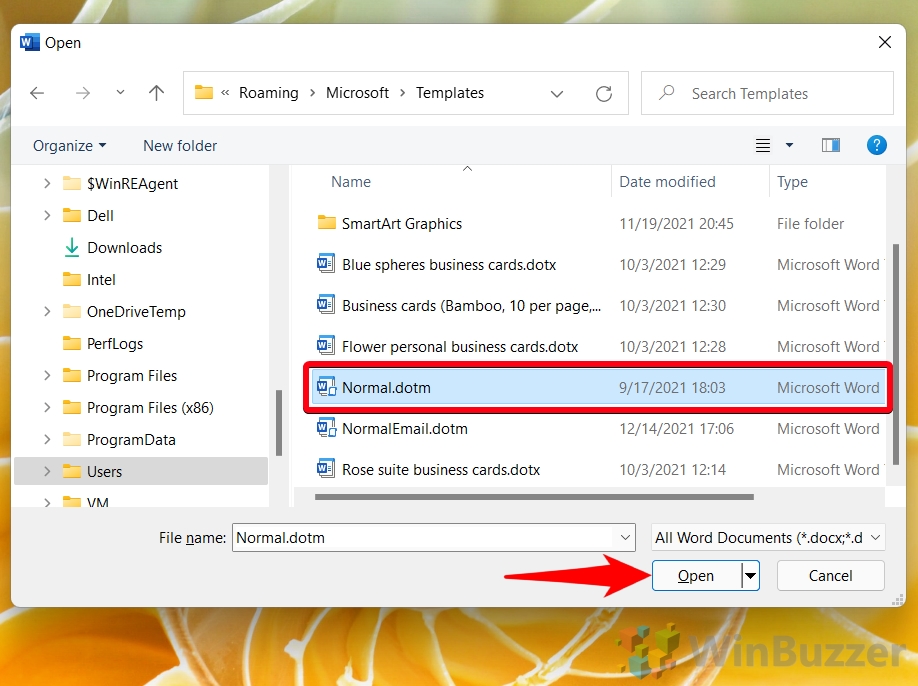The height and width of the screenshot is (686, 918).
Task: Open Downloads in the navigation pane
Action: pyautogui.click(x=125, y=248)
